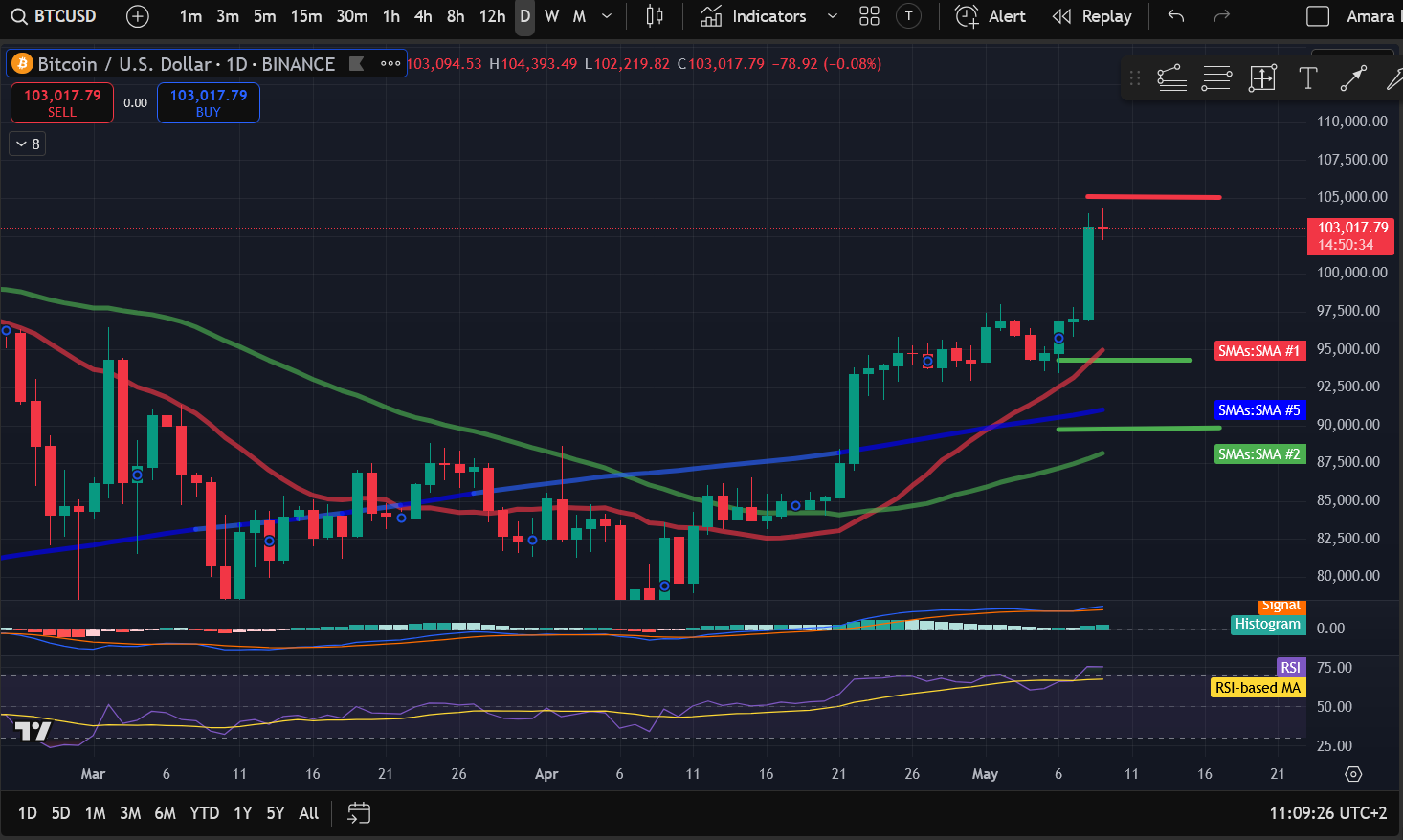
Task: Expand the timeframe interval dropdown arrow
Action: tap(607, 16)
